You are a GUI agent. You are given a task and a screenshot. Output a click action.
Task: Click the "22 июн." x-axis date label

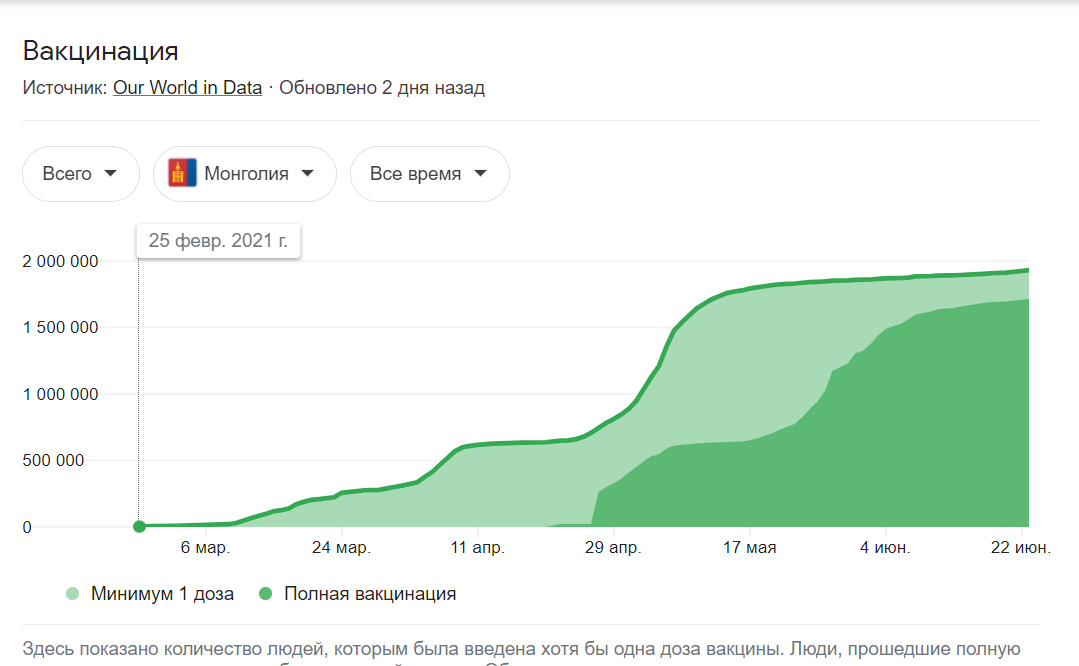click(x=1020, y=548)
